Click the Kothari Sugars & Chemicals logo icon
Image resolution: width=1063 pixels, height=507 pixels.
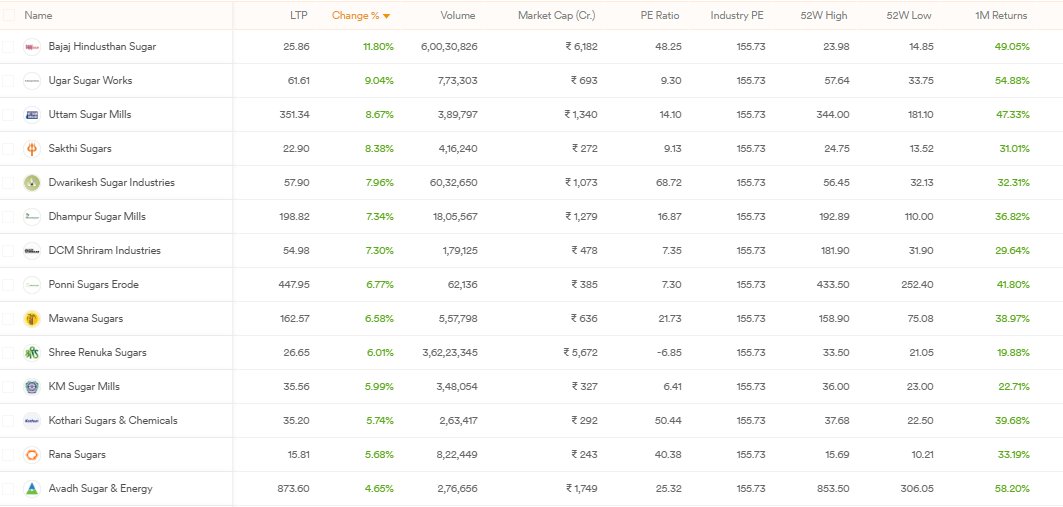point(32,420)
